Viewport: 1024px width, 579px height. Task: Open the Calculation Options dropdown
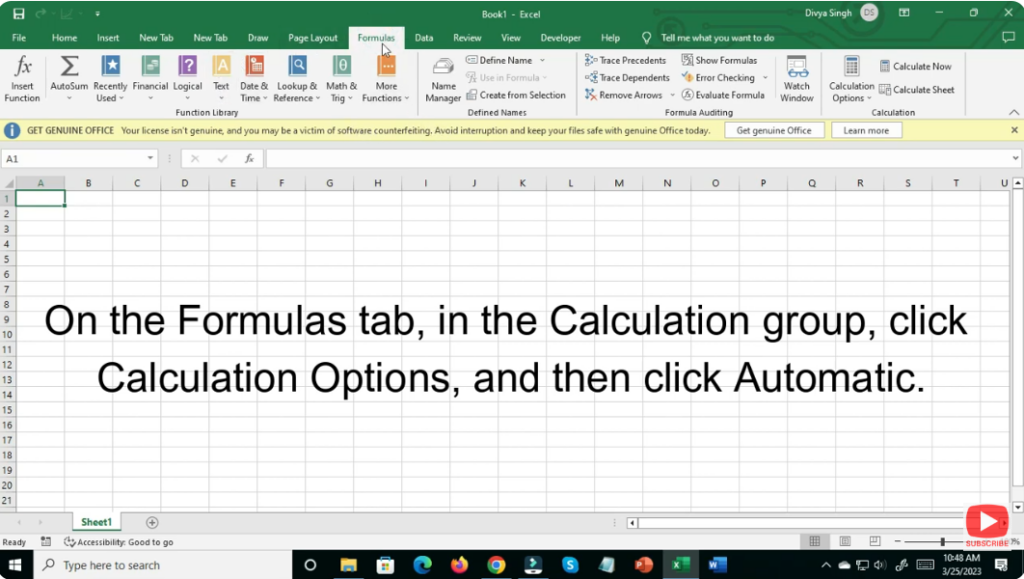click(x=850, y=80)
